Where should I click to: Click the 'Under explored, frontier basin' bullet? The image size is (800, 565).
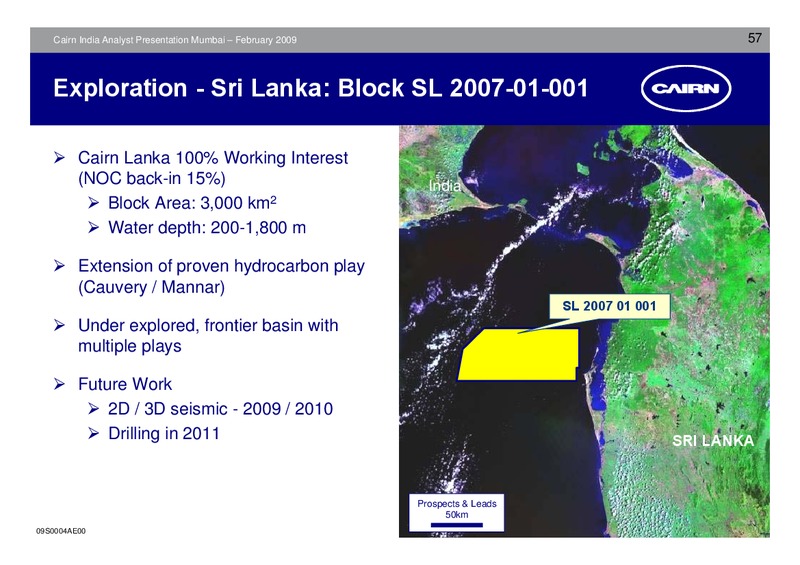208,335
